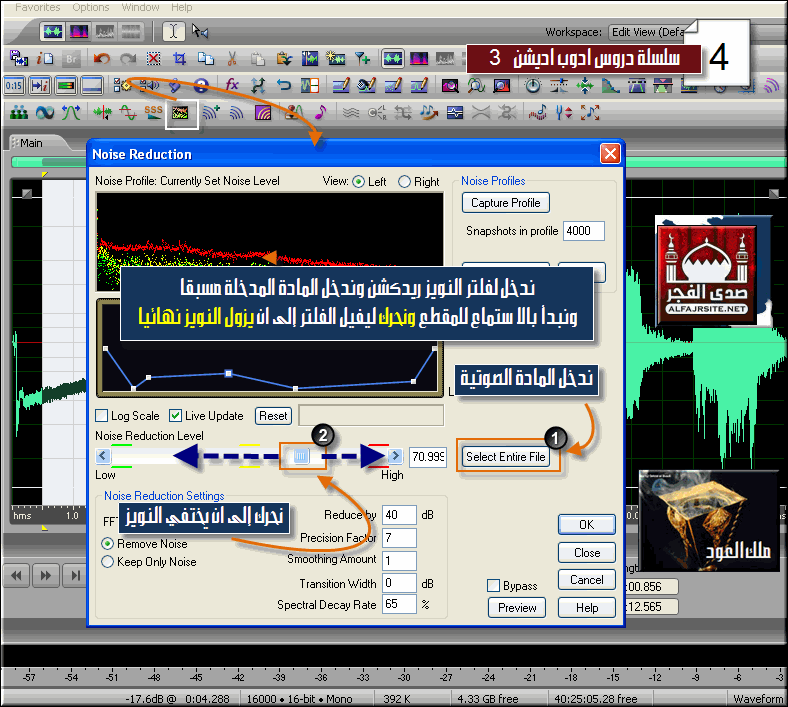Uncheck the Live Update checkbox
The height and width of the screenshot is (707, 788).
175,416
